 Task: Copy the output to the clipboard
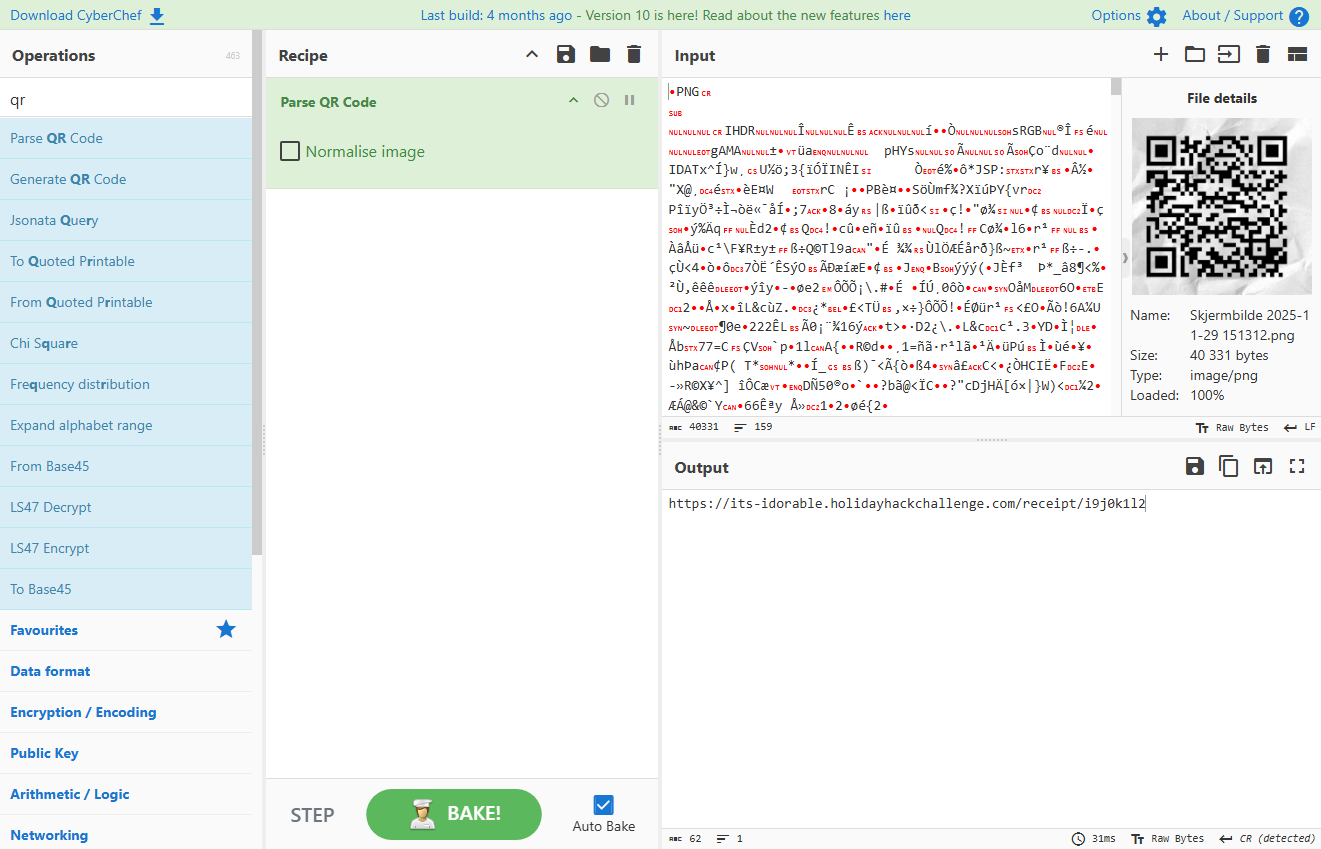1229,466
